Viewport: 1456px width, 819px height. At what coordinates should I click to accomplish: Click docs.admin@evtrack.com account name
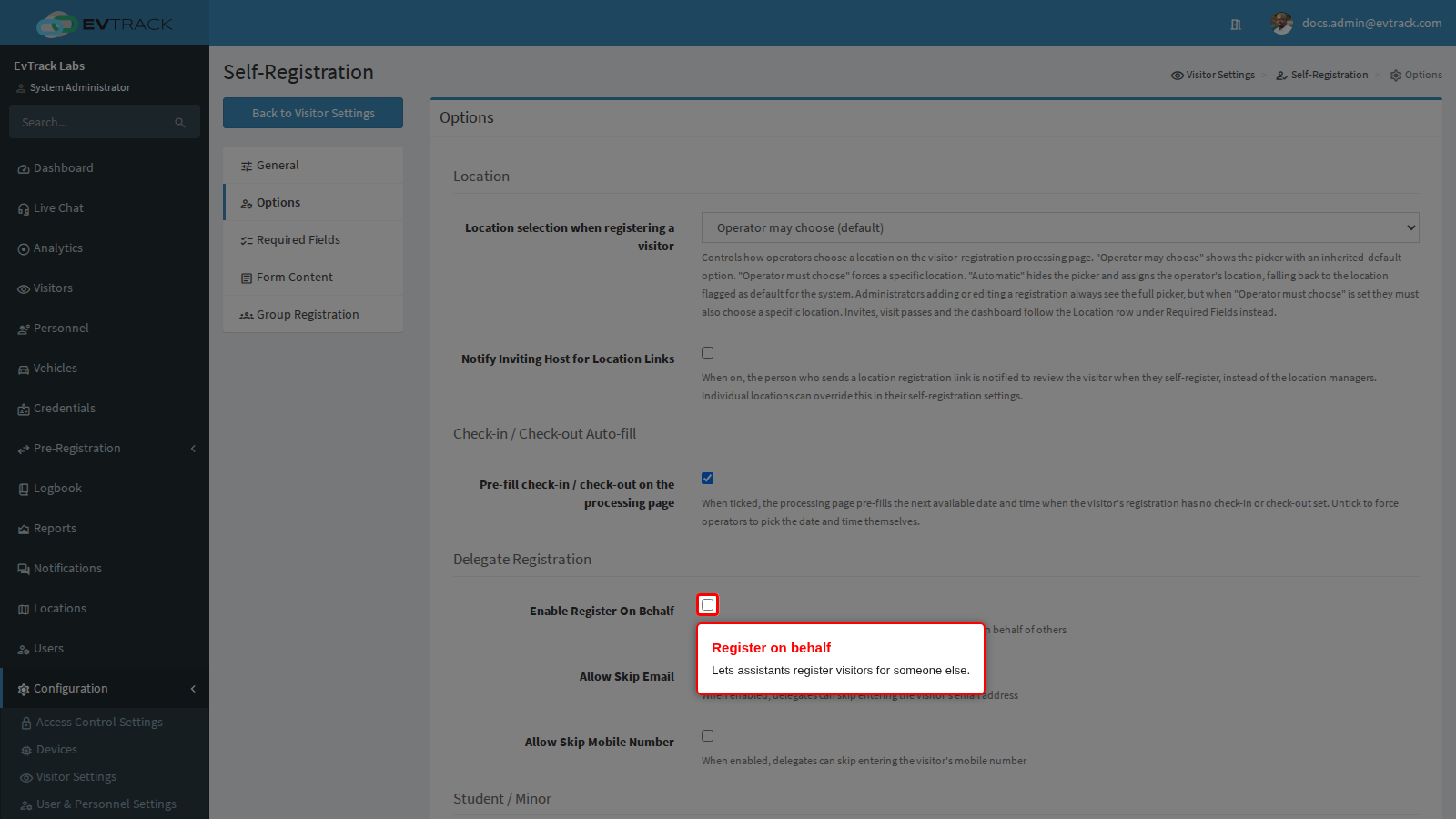point(1371,24)
